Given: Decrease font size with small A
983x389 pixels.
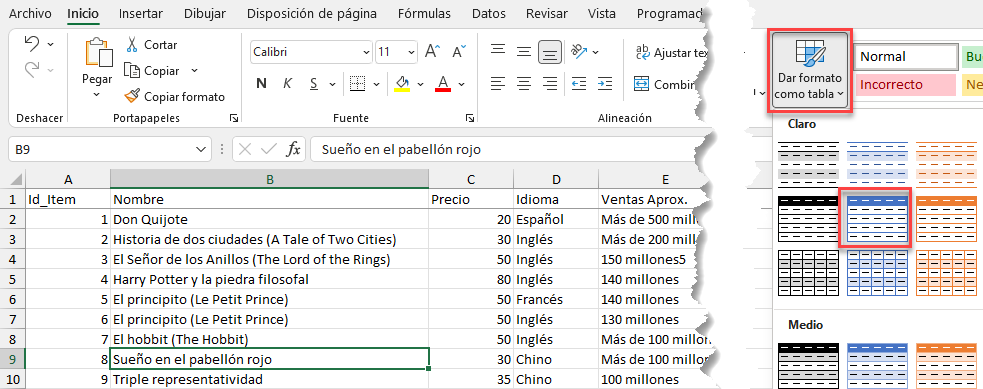Looking at the screenshot, I should [459, 52].
